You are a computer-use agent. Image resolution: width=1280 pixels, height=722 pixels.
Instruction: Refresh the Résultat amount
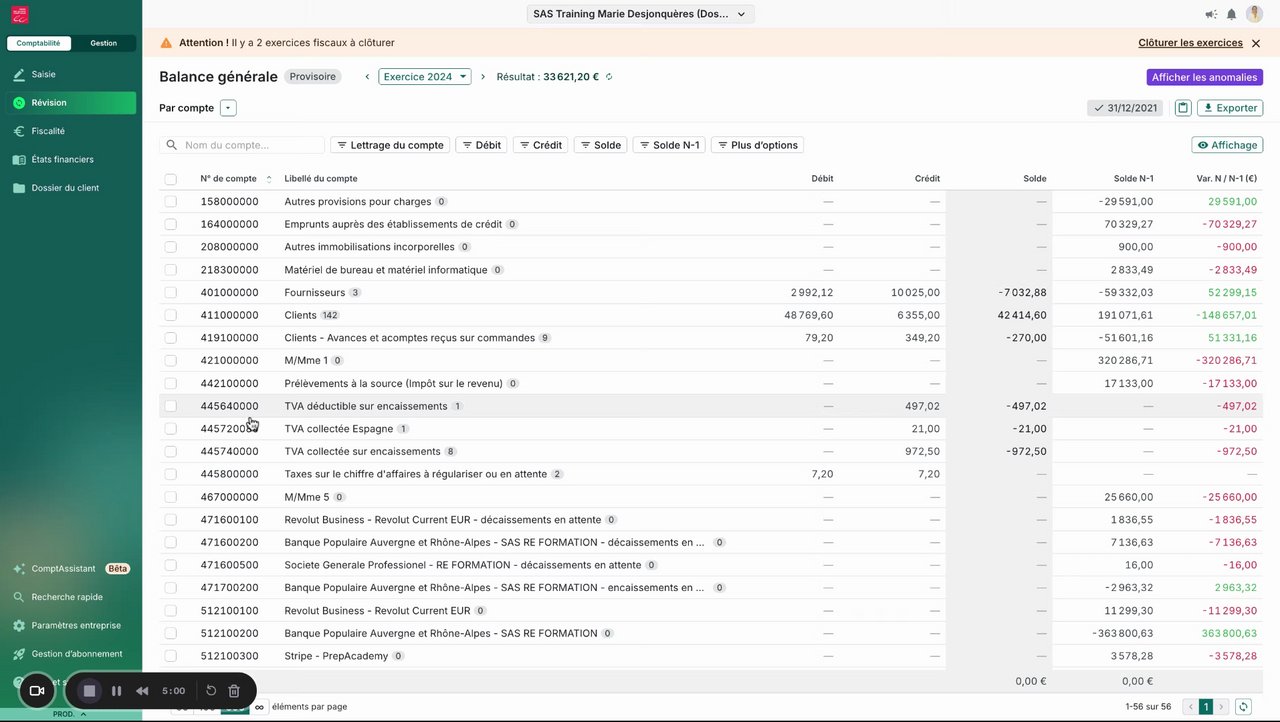coord(609,77)
